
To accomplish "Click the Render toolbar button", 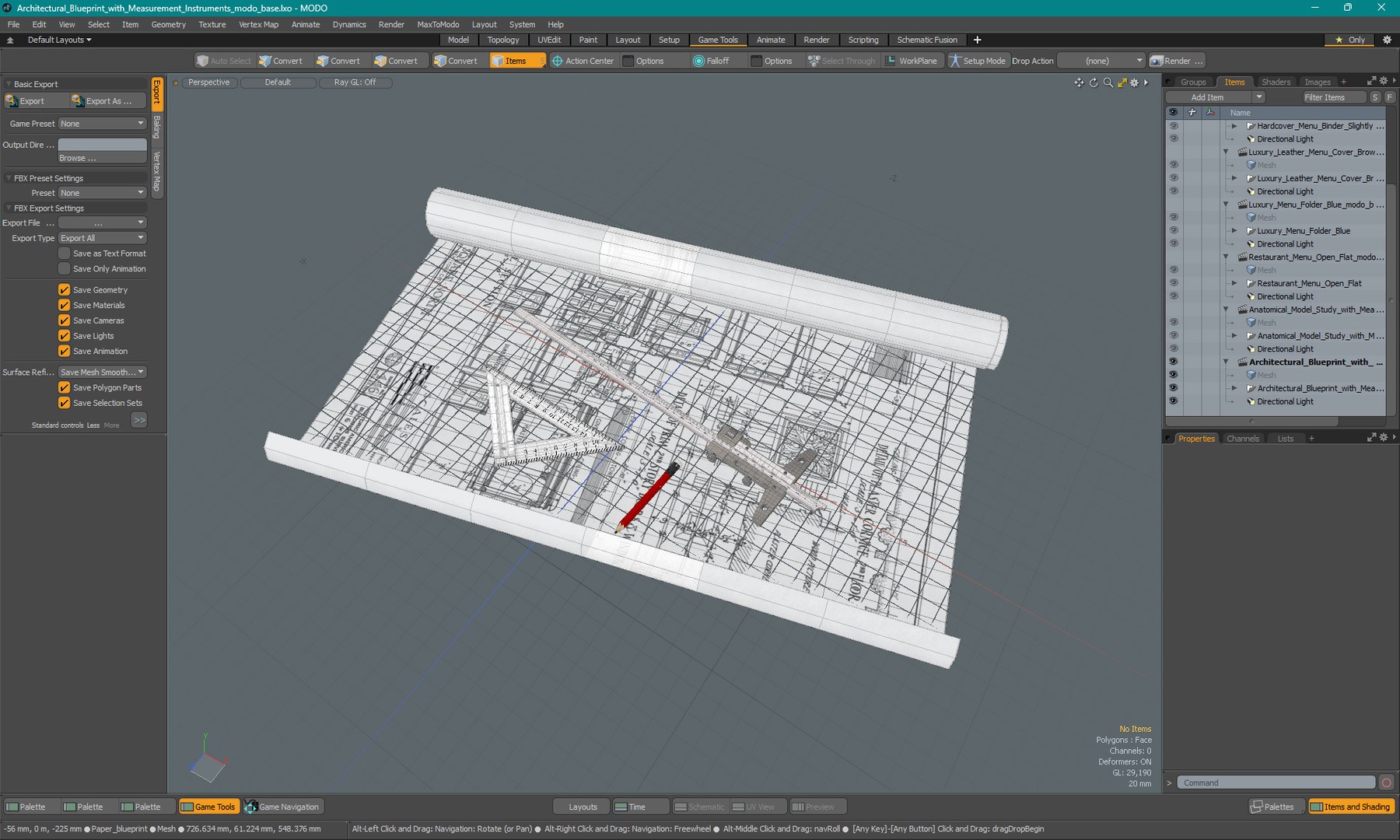I will point(1177,61).
